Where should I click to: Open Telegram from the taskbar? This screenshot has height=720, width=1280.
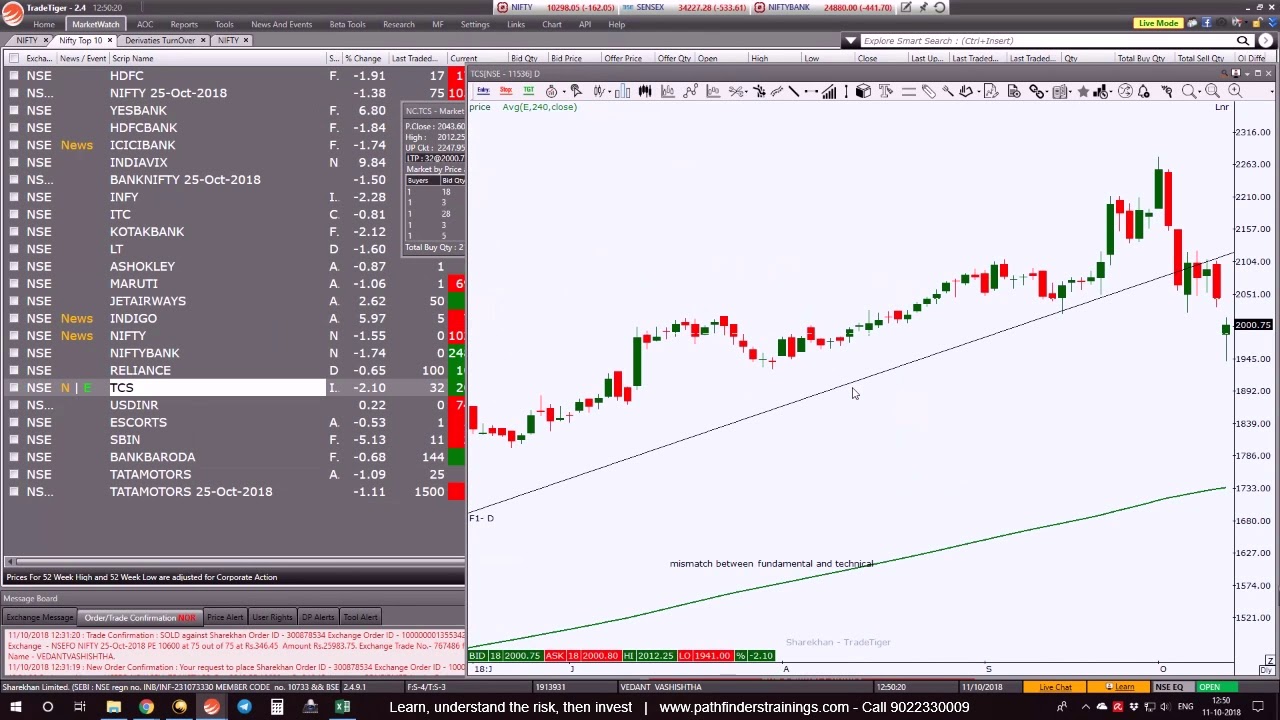click(x=244, y=707)
